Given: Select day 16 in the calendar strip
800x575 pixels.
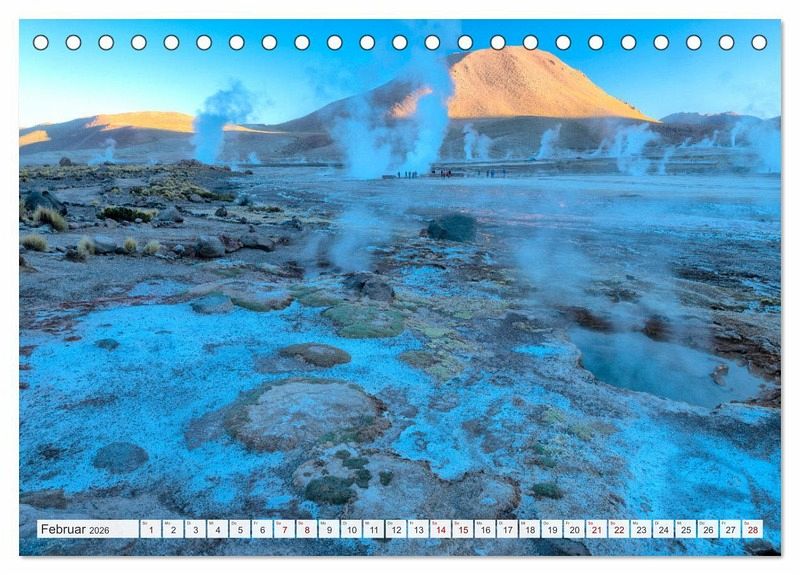Looking at the screenshot, I should (x=485, y=529).
